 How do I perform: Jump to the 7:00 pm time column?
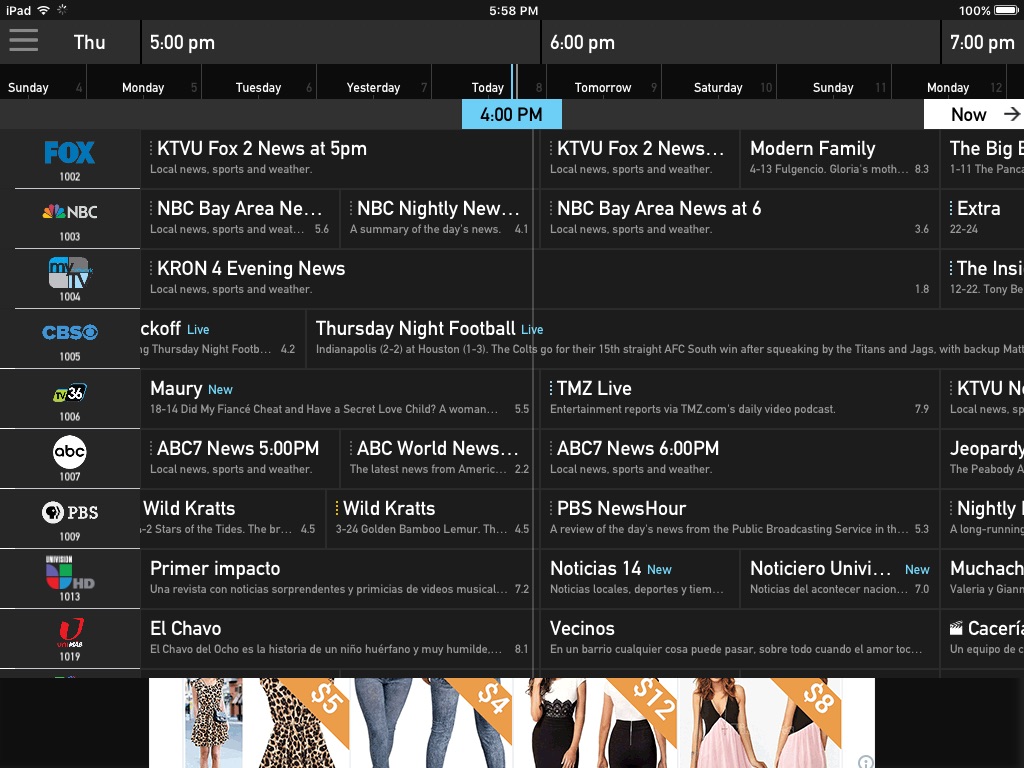[983, 42]
